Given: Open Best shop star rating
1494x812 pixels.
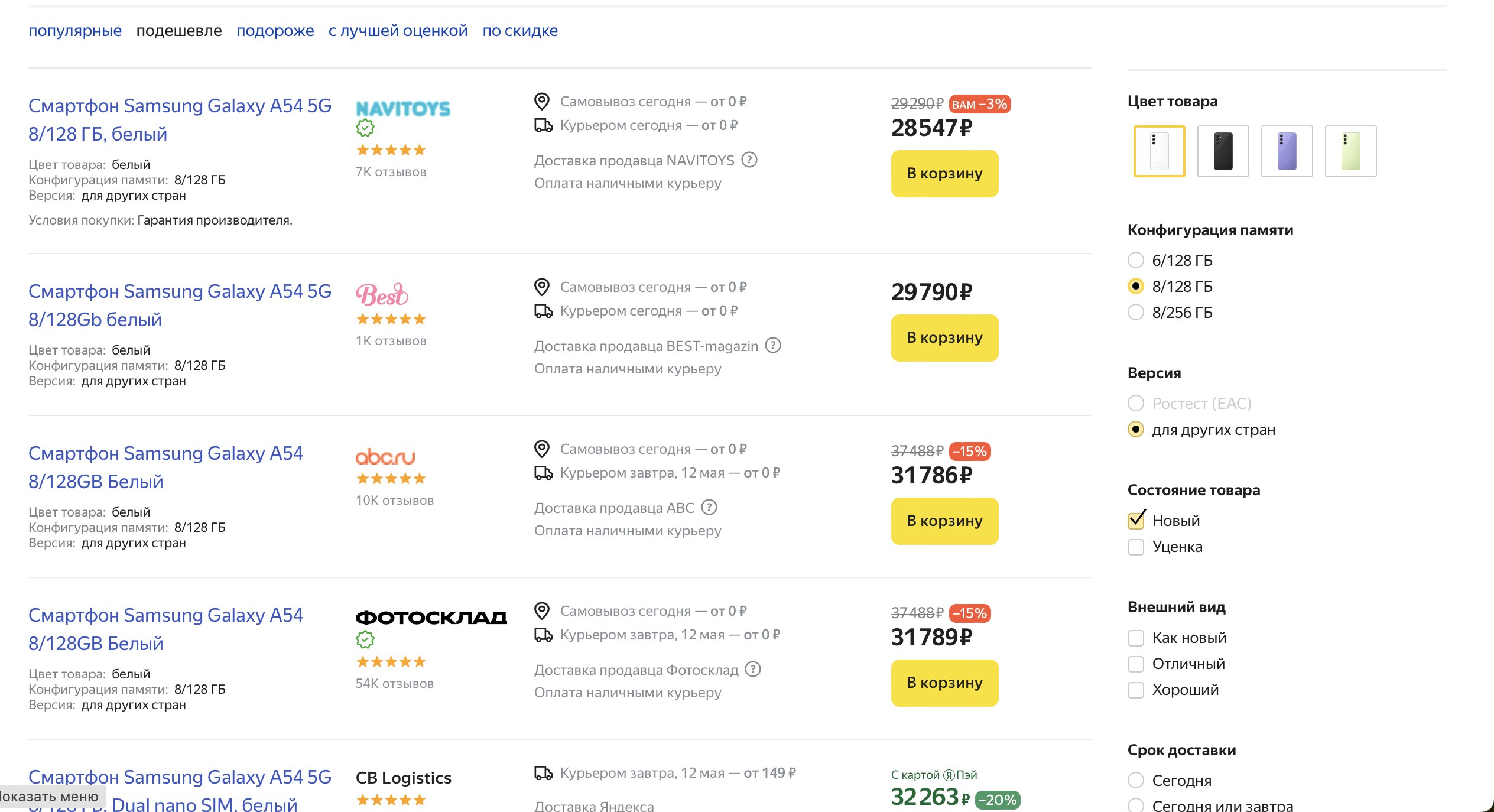Looking at the screenshot, I should click(391, 319).
